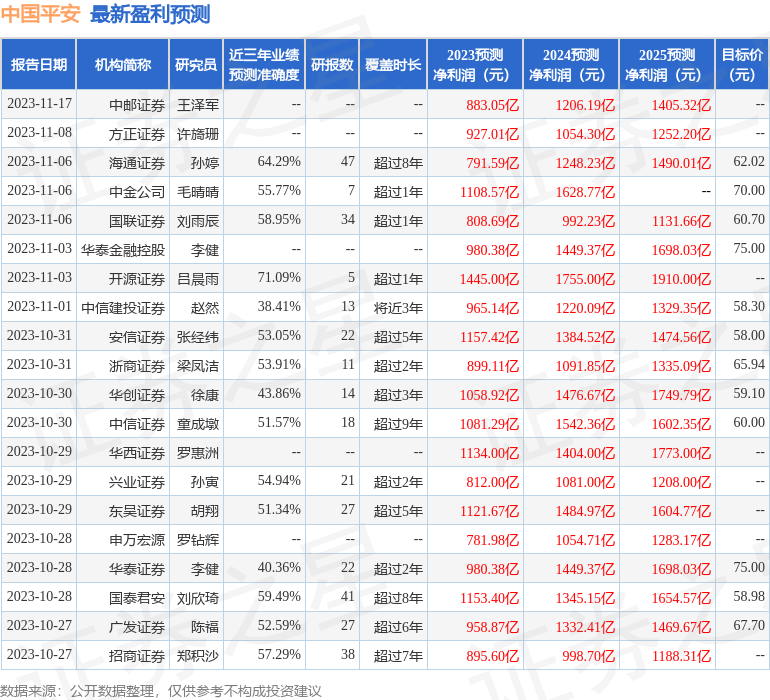Screen dimensions: 770x700
Task: Click accuracy value 64.29%
Action: point(279,161)
